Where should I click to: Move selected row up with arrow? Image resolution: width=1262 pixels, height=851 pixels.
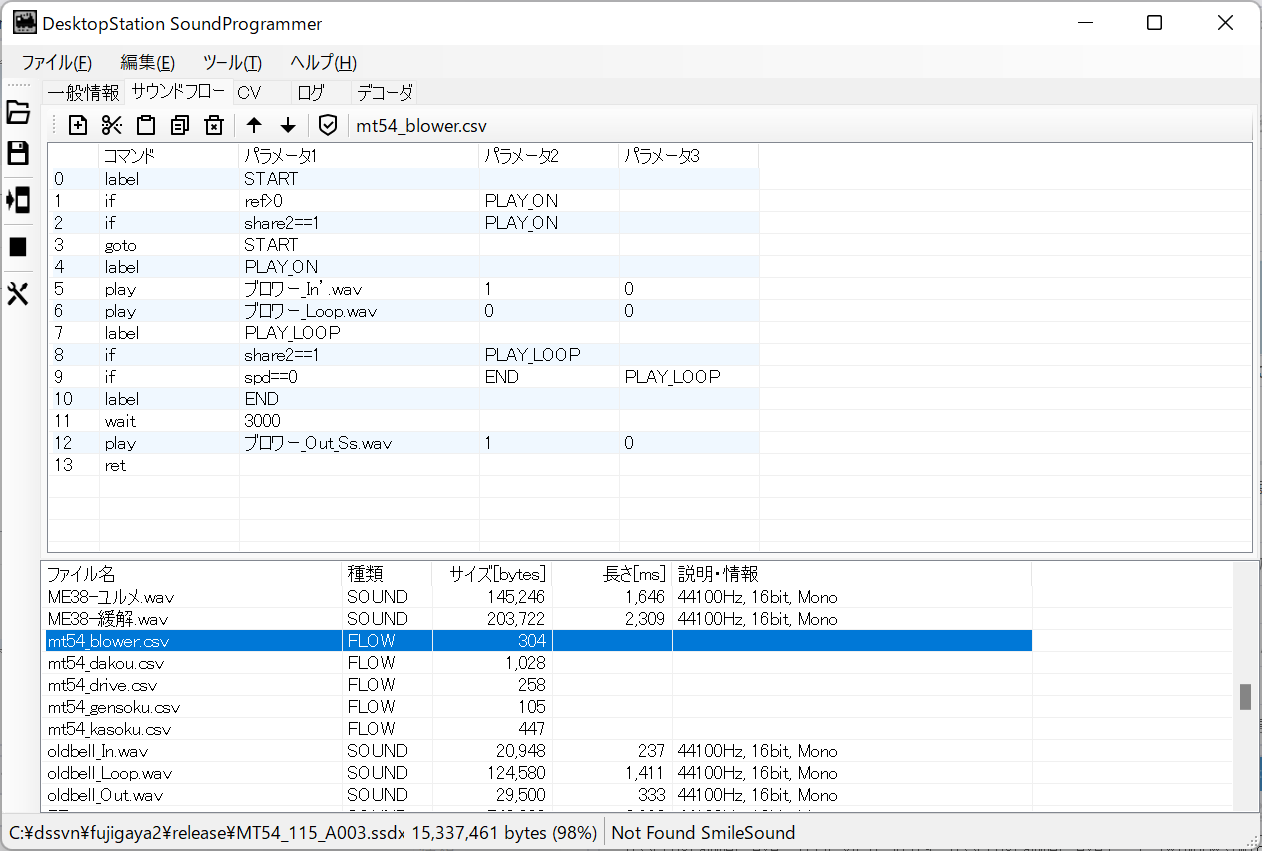254,125
